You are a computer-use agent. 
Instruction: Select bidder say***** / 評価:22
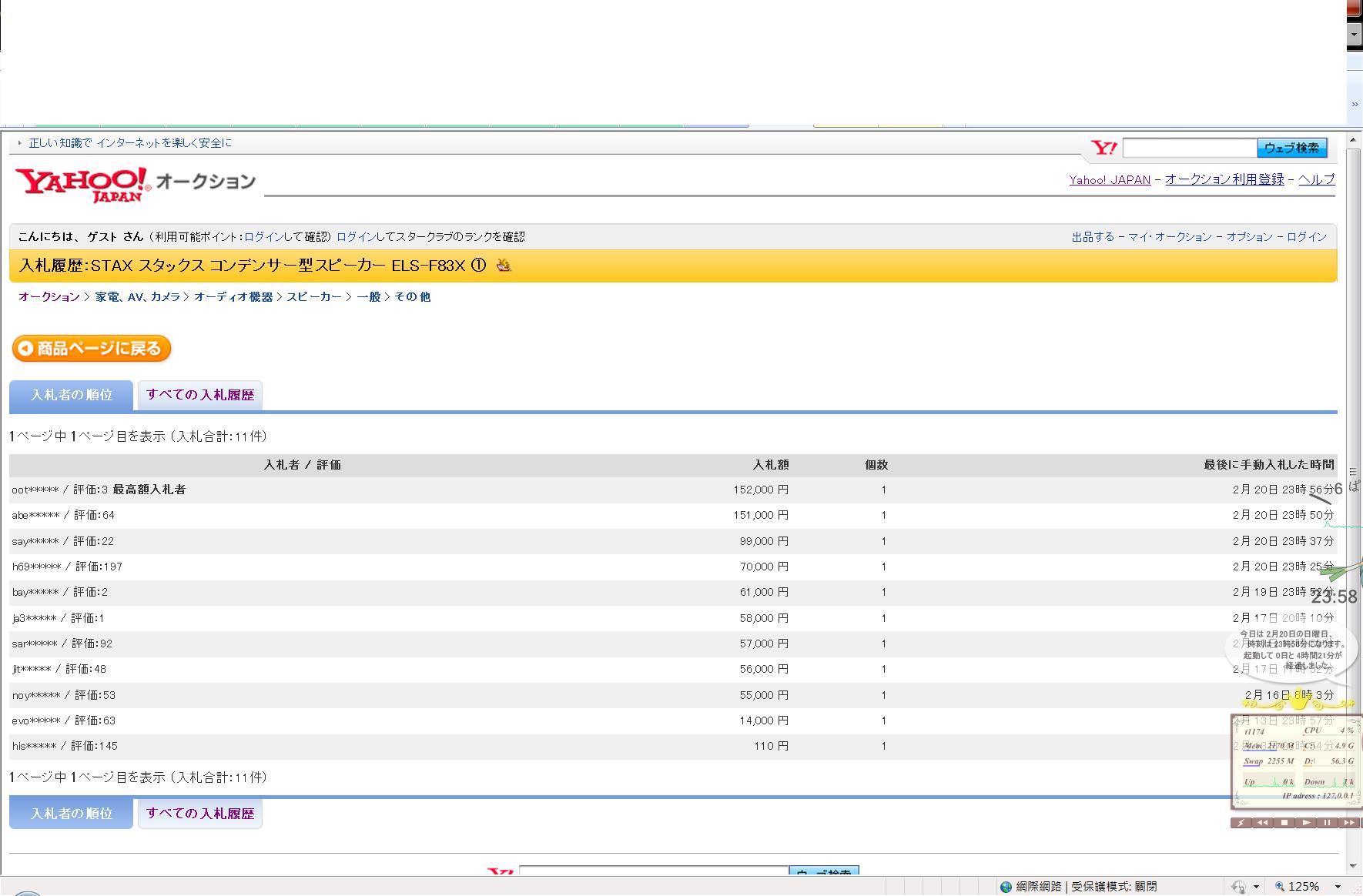[x=63, y=541]
